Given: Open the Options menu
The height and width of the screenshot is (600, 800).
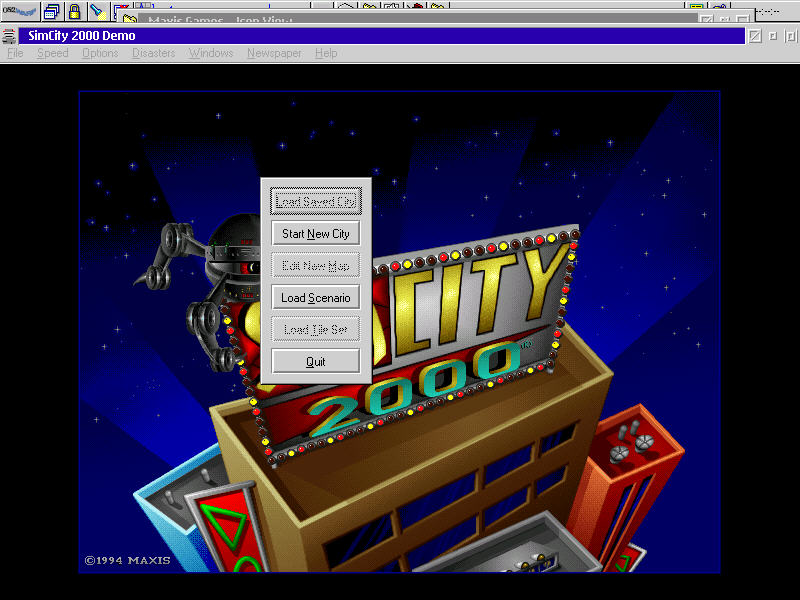Looking at the screenshot, I should 100,53.
